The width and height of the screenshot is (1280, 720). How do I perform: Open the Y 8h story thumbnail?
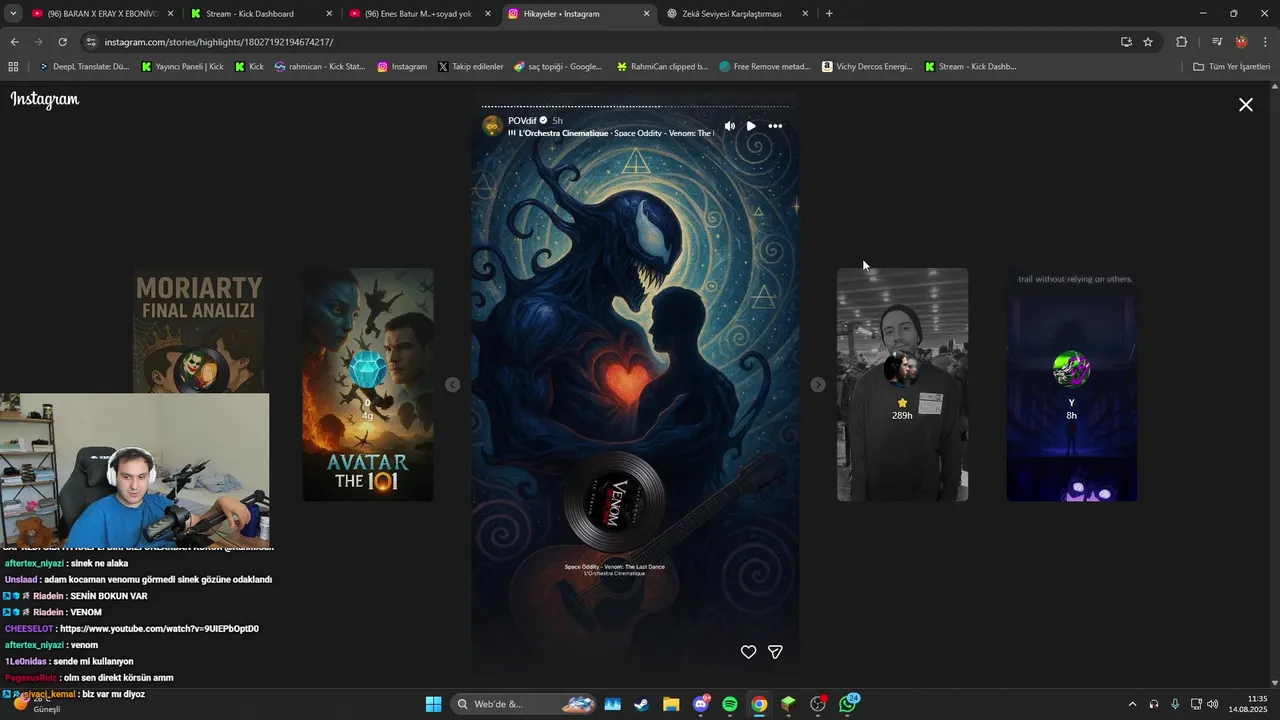(x=1071, y=384)
